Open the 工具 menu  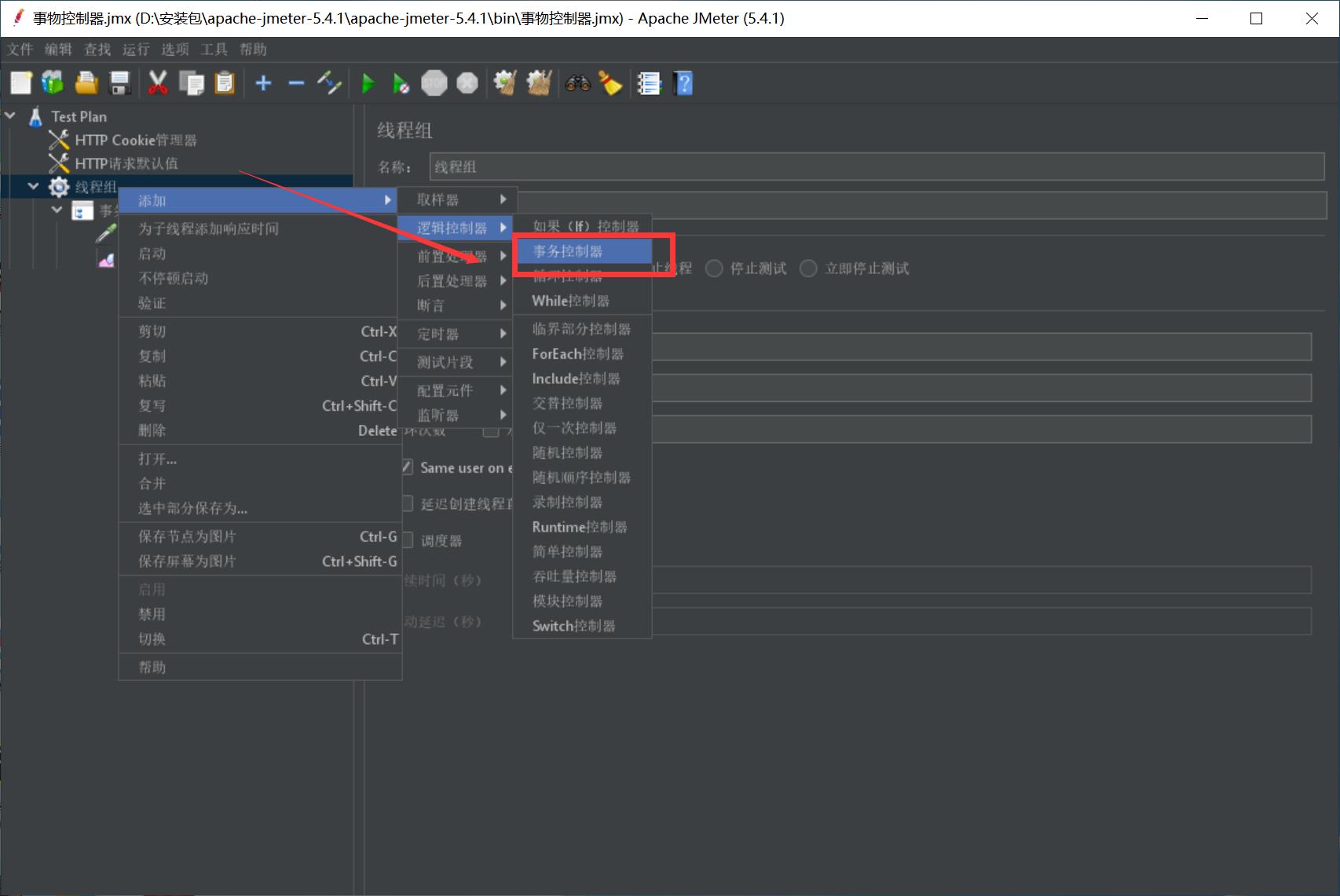pyautogui.click(x=214, y=49)
